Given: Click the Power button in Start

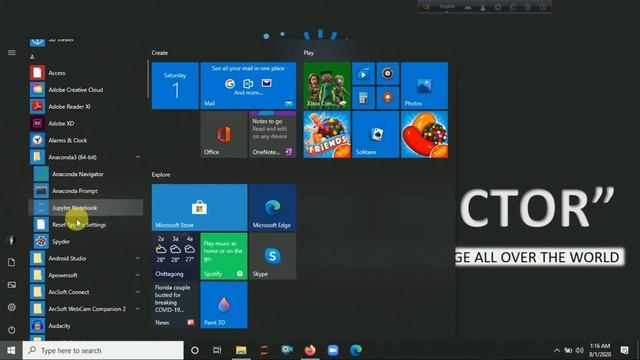Looking at the screenshot, I should [11, 329].
